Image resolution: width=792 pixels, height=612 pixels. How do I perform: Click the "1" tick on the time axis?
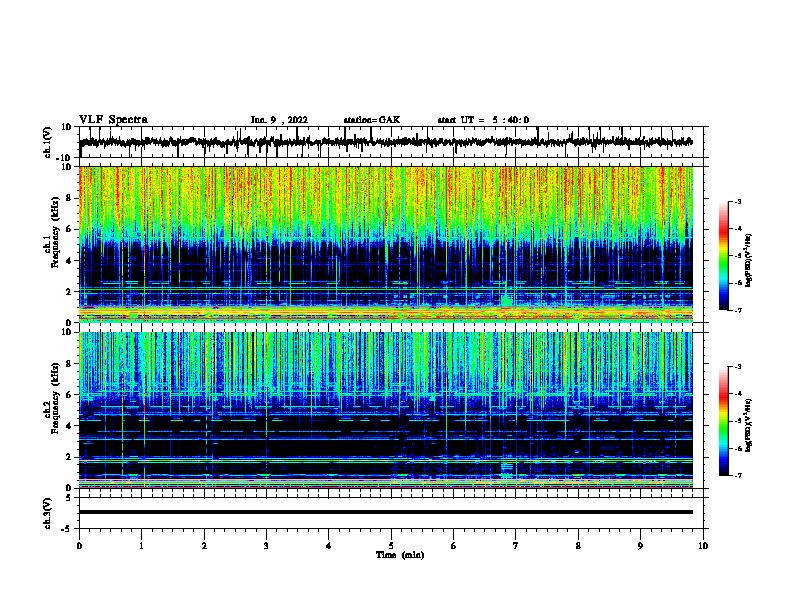pyautogui.click(x=141, y=546)
